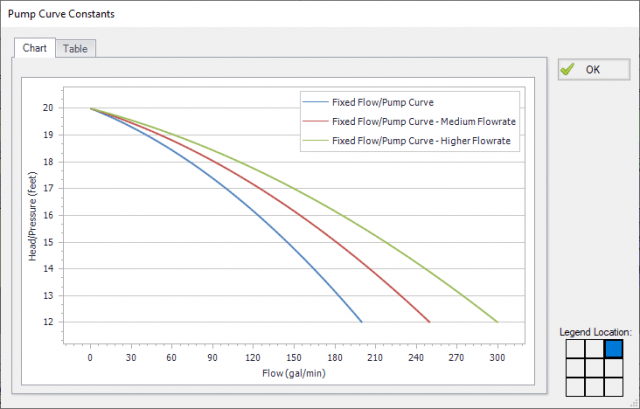Viewport: 640px width, 409px height.
Task: Click the 'Pump Curve Constants' window title
Action: [x=61, y=14]
